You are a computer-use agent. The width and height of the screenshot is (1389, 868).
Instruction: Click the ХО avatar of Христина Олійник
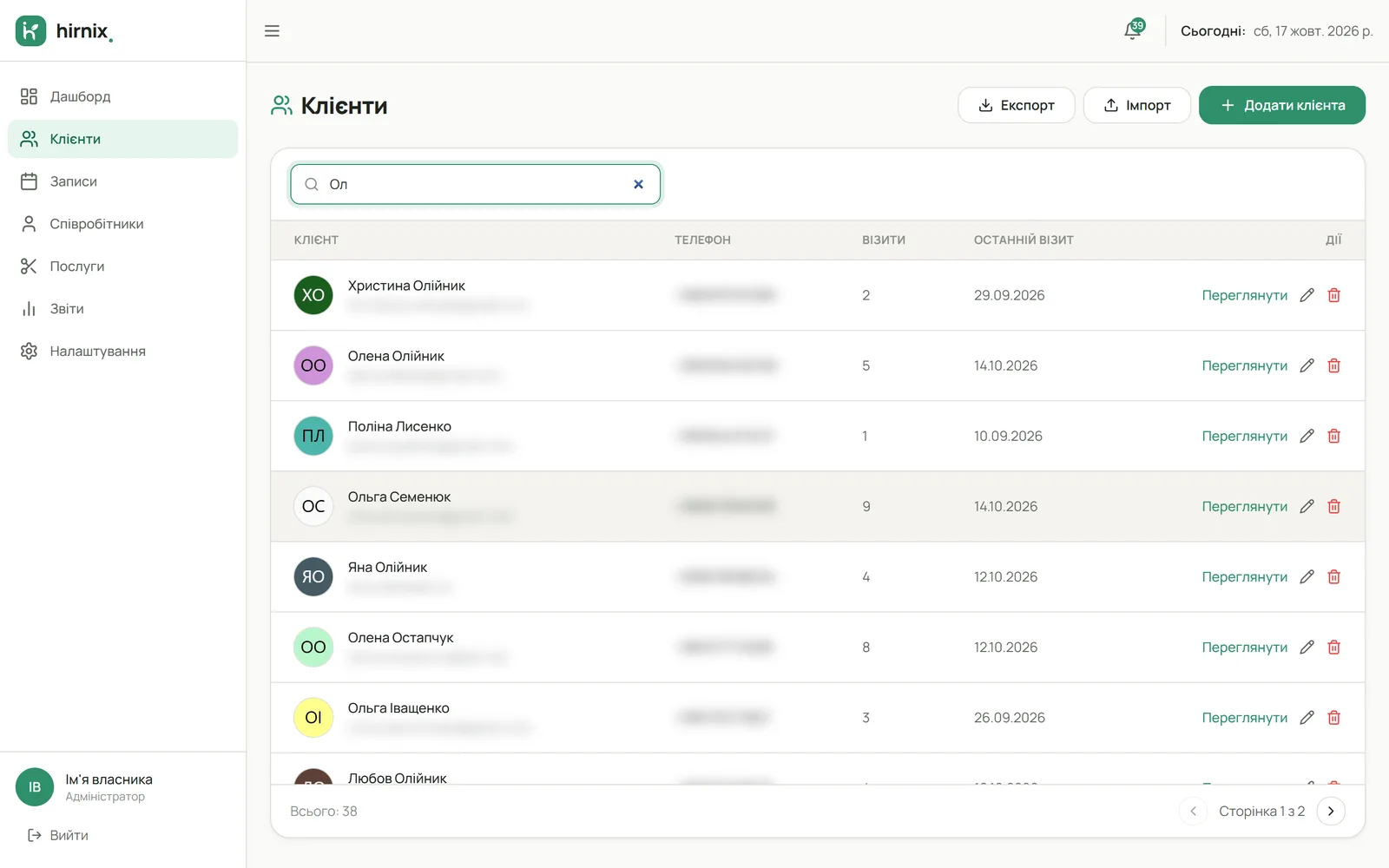click(313, 295)
